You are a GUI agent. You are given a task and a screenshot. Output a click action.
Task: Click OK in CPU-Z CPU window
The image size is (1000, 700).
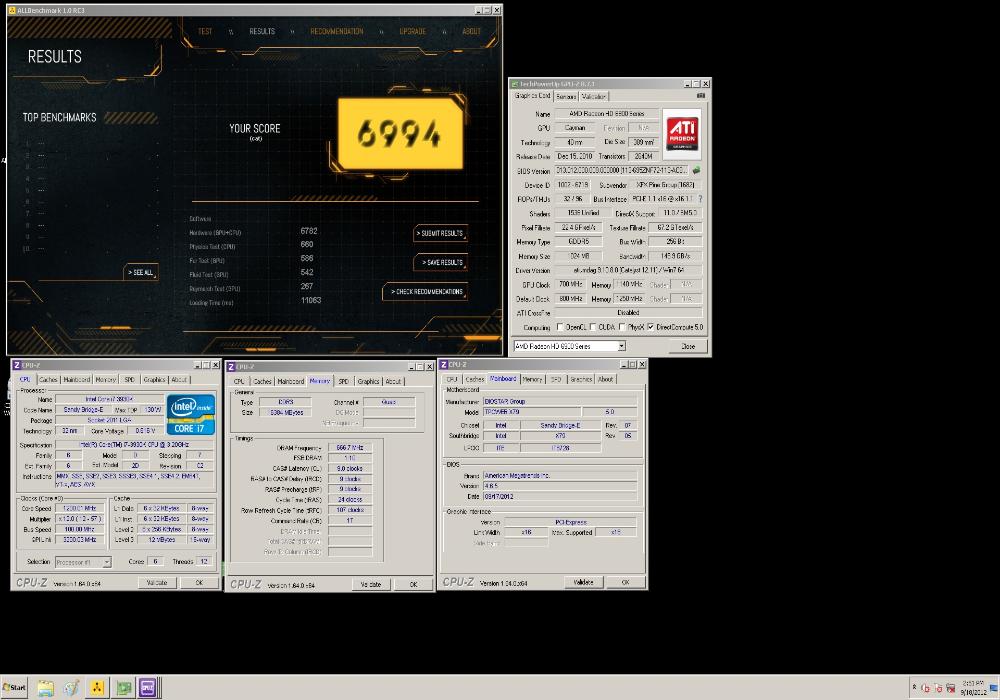pyautogui.click(x=199, y=583)
